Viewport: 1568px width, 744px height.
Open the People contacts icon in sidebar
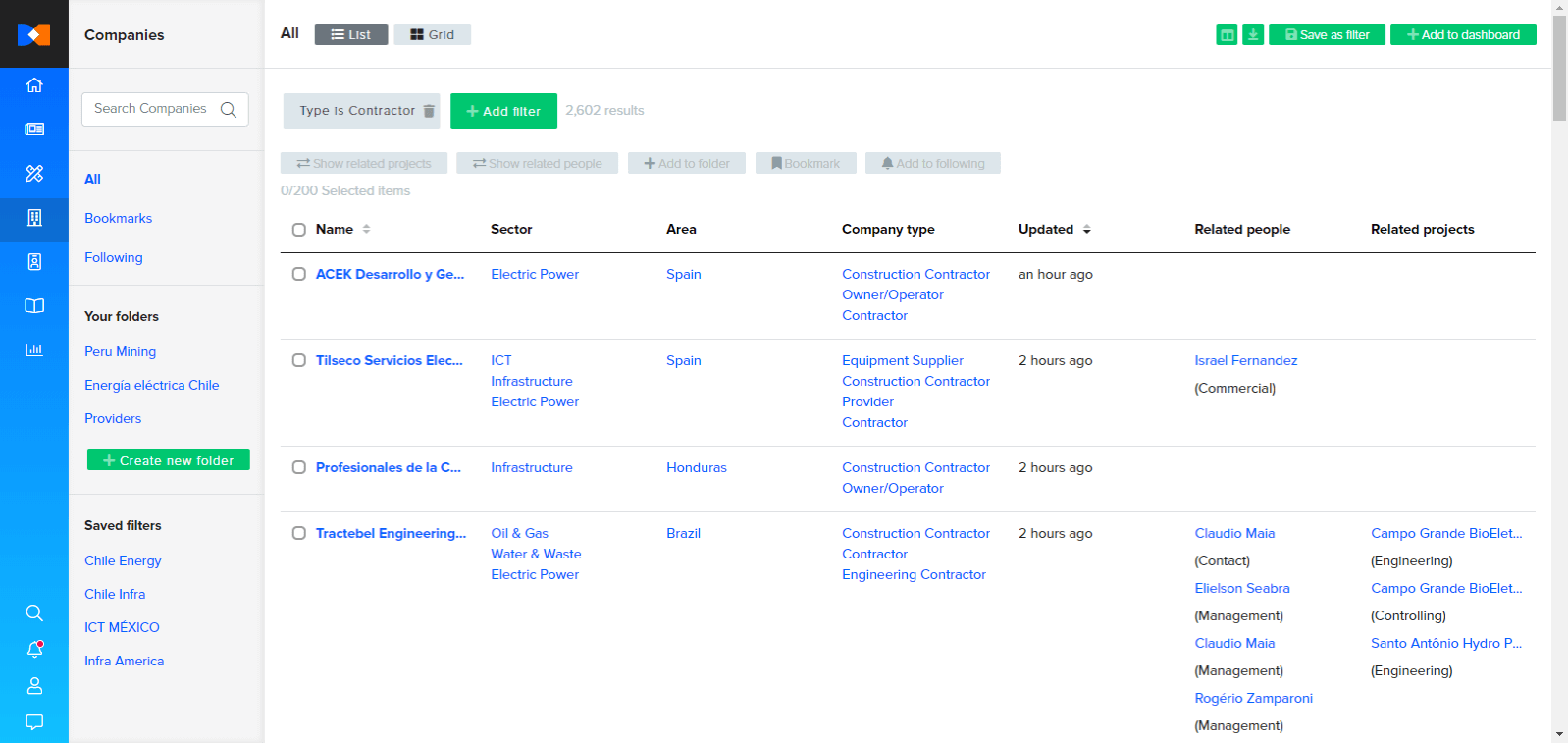(x=34, y=262)
